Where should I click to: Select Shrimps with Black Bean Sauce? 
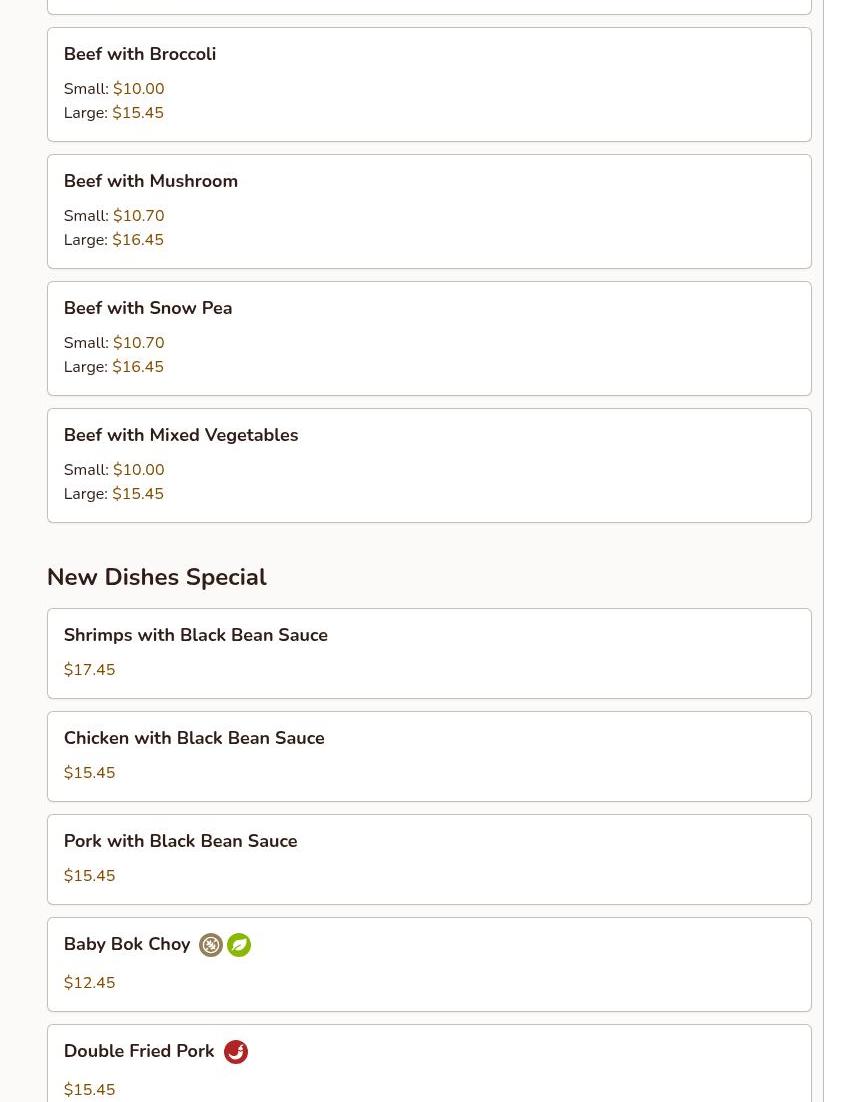click(x=196, y=635)
